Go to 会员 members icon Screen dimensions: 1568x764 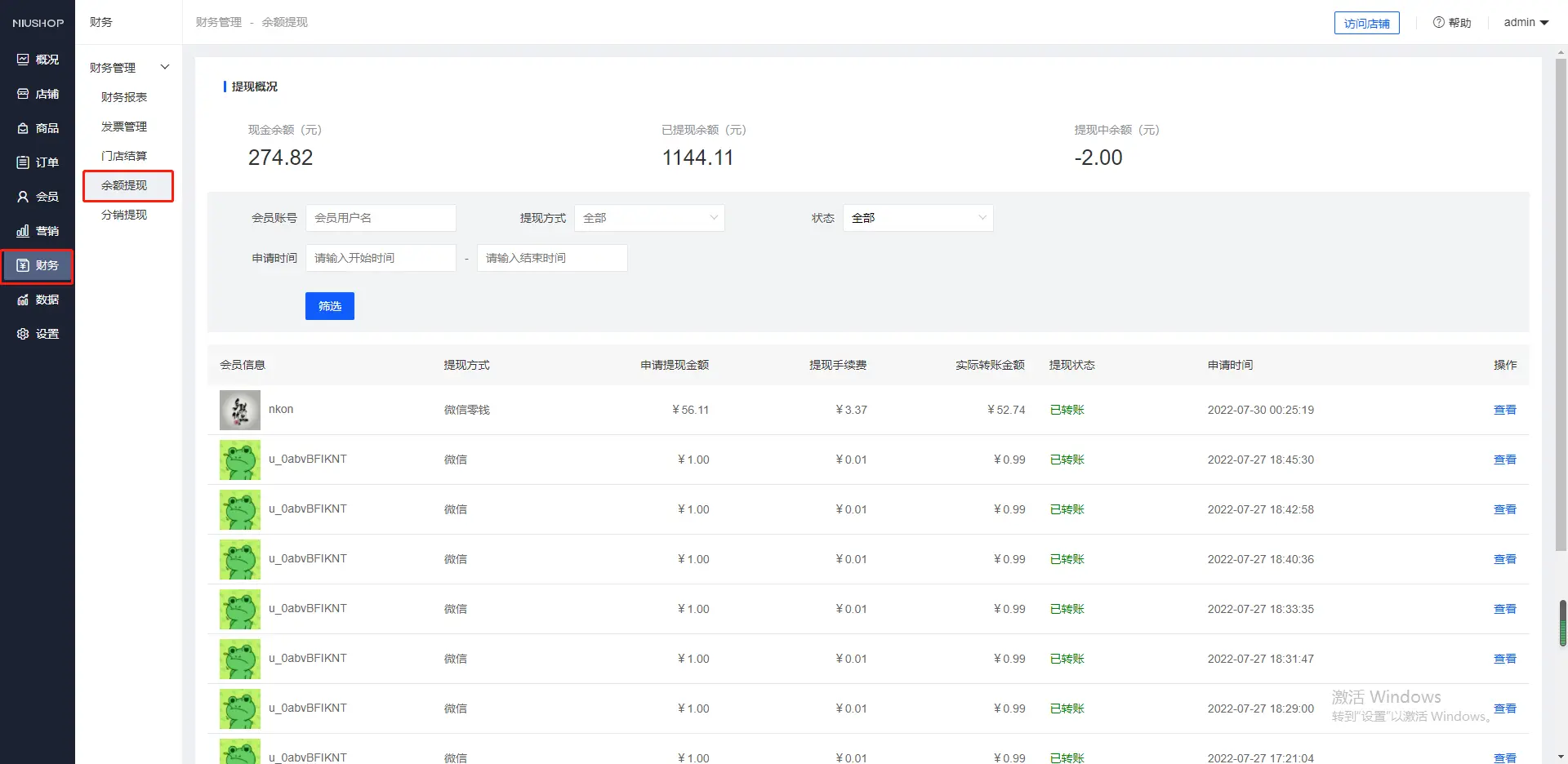pyautogui.click(x=23, y=197)
